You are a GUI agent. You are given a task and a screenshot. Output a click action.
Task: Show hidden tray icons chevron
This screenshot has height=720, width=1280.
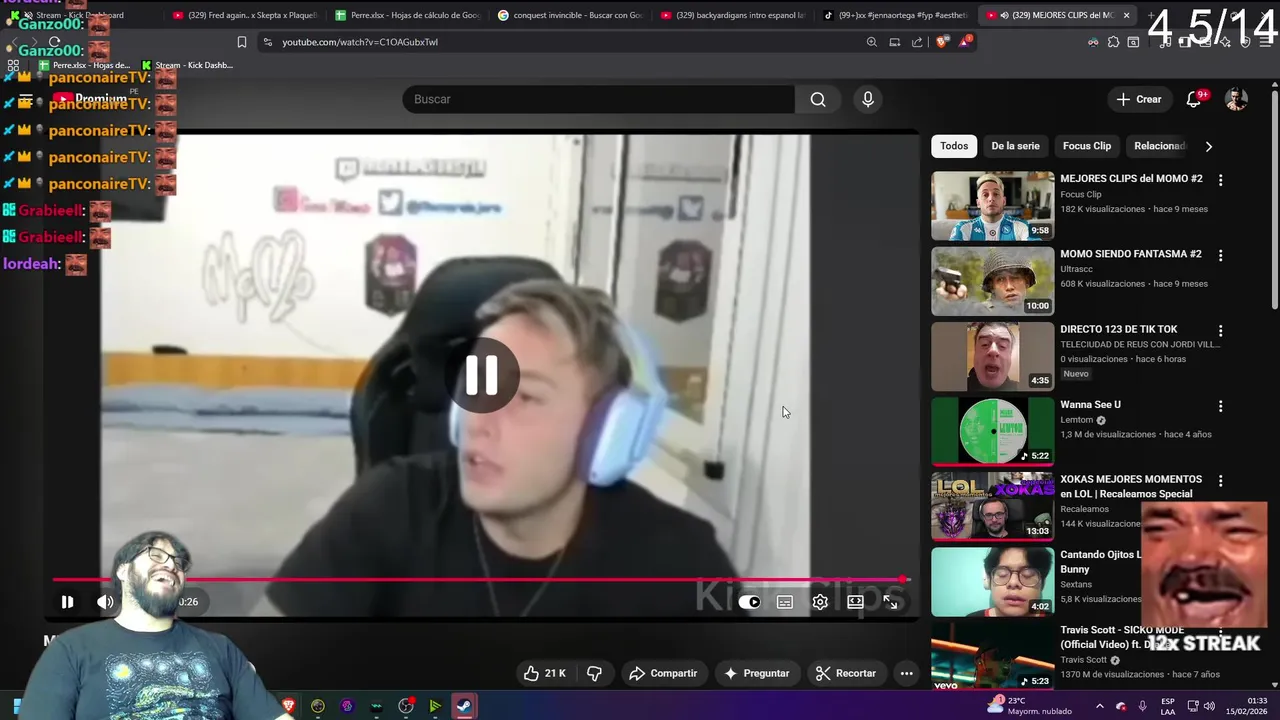click(x=1099, y=706)
